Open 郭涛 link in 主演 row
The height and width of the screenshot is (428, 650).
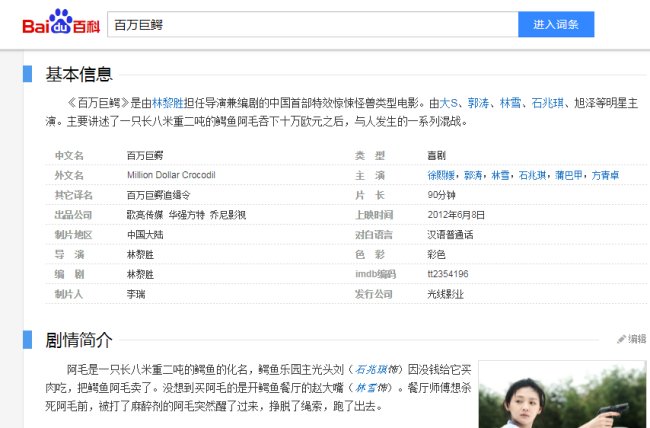[x=473, y=175]
